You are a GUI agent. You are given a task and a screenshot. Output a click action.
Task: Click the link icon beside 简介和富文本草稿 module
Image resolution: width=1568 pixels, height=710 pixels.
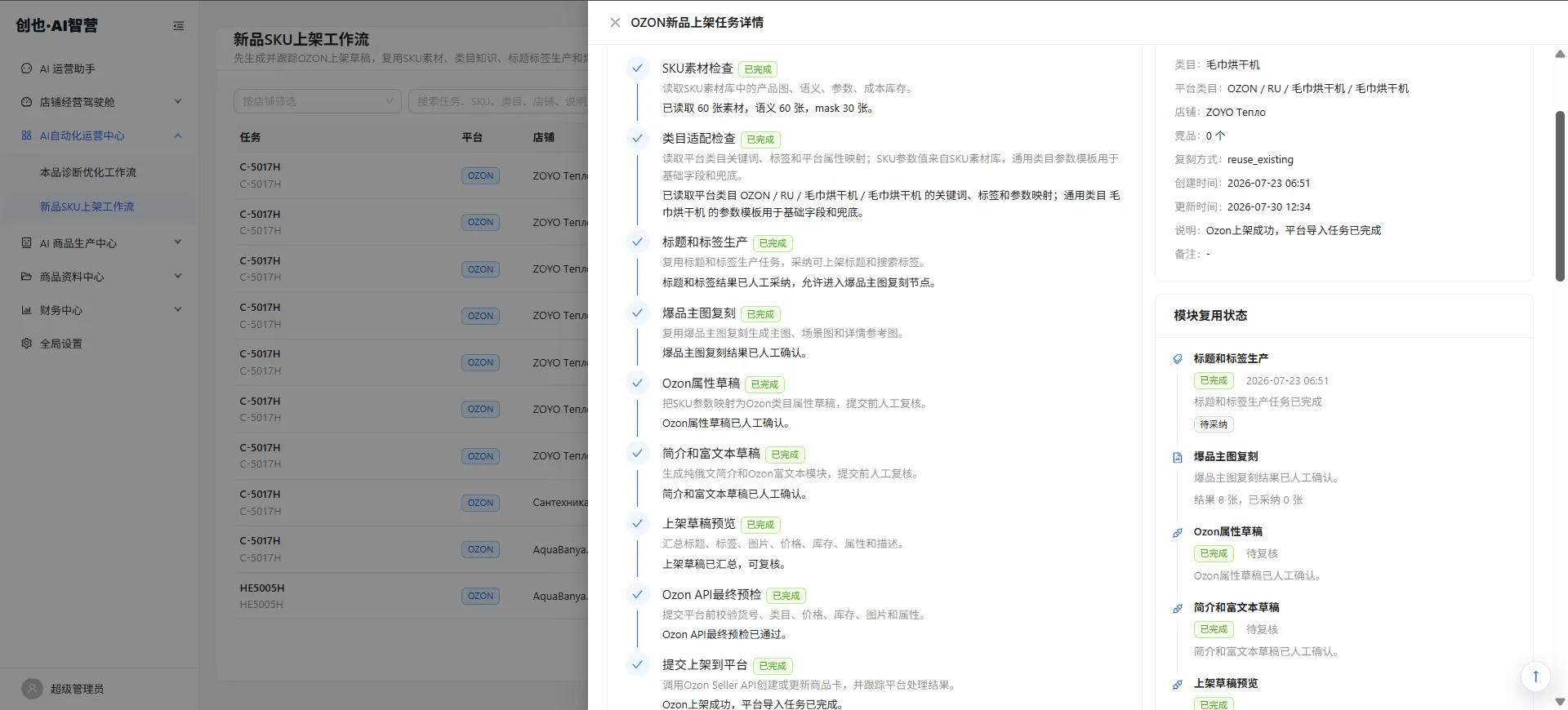[x=1178, y=609]
